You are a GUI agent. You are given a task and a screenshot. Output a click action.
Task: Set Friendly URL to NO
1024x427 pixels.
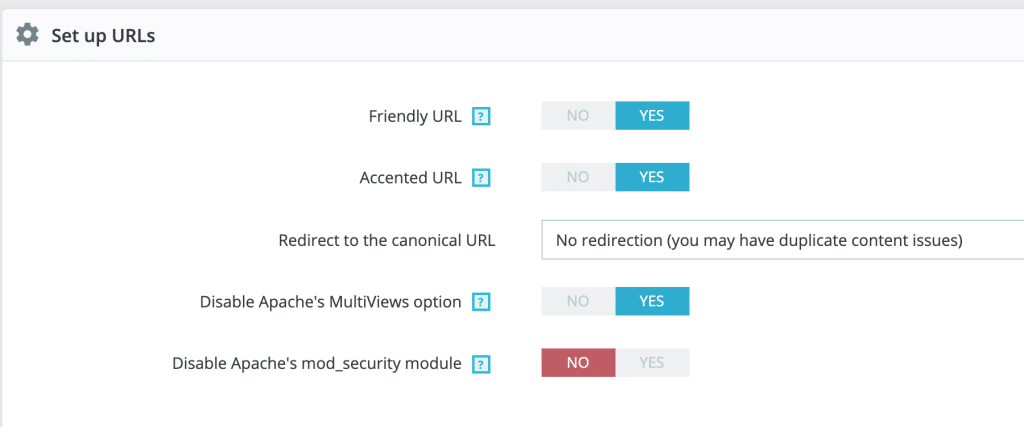click(578, 116)
